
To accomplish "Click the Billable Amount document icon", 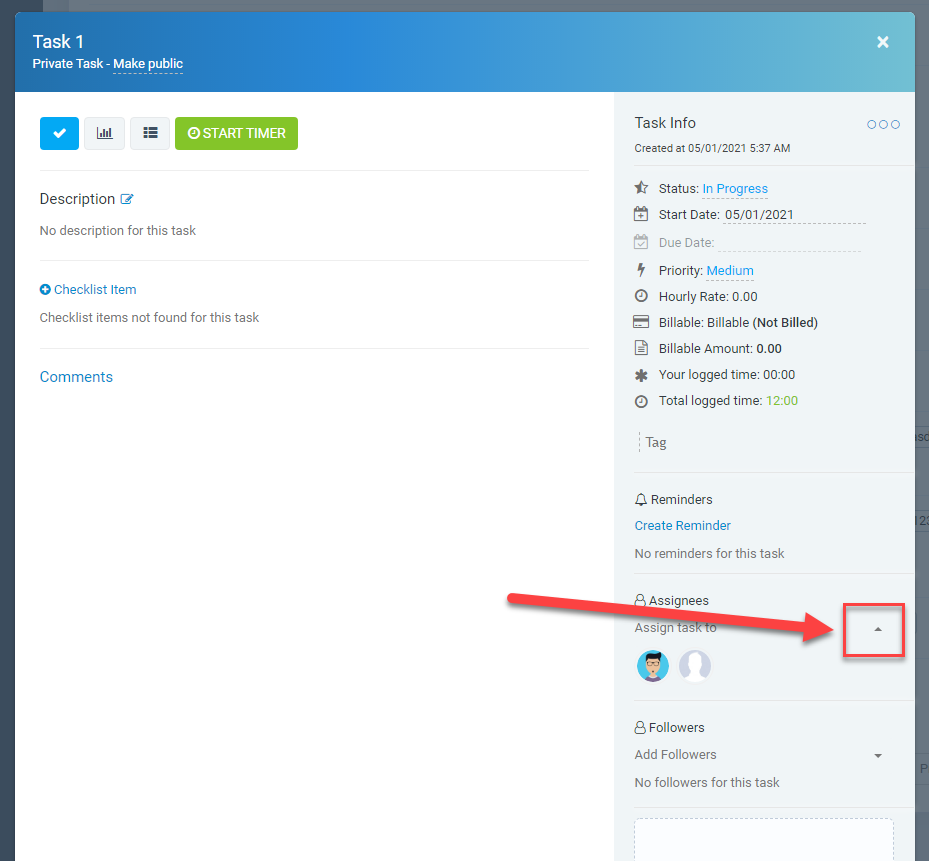I will click(x=641, y=348).
